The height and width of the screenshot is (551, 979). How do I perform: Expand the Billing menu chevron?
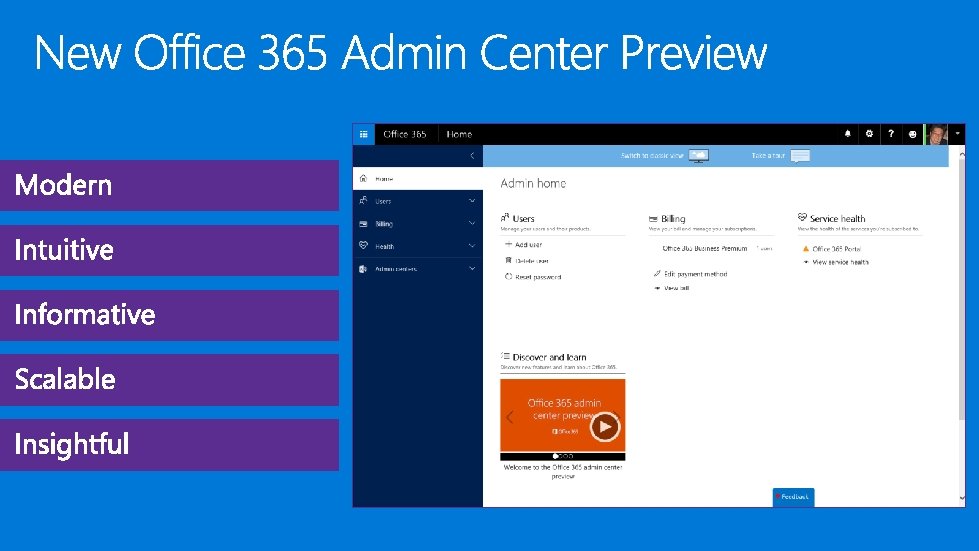472,223
